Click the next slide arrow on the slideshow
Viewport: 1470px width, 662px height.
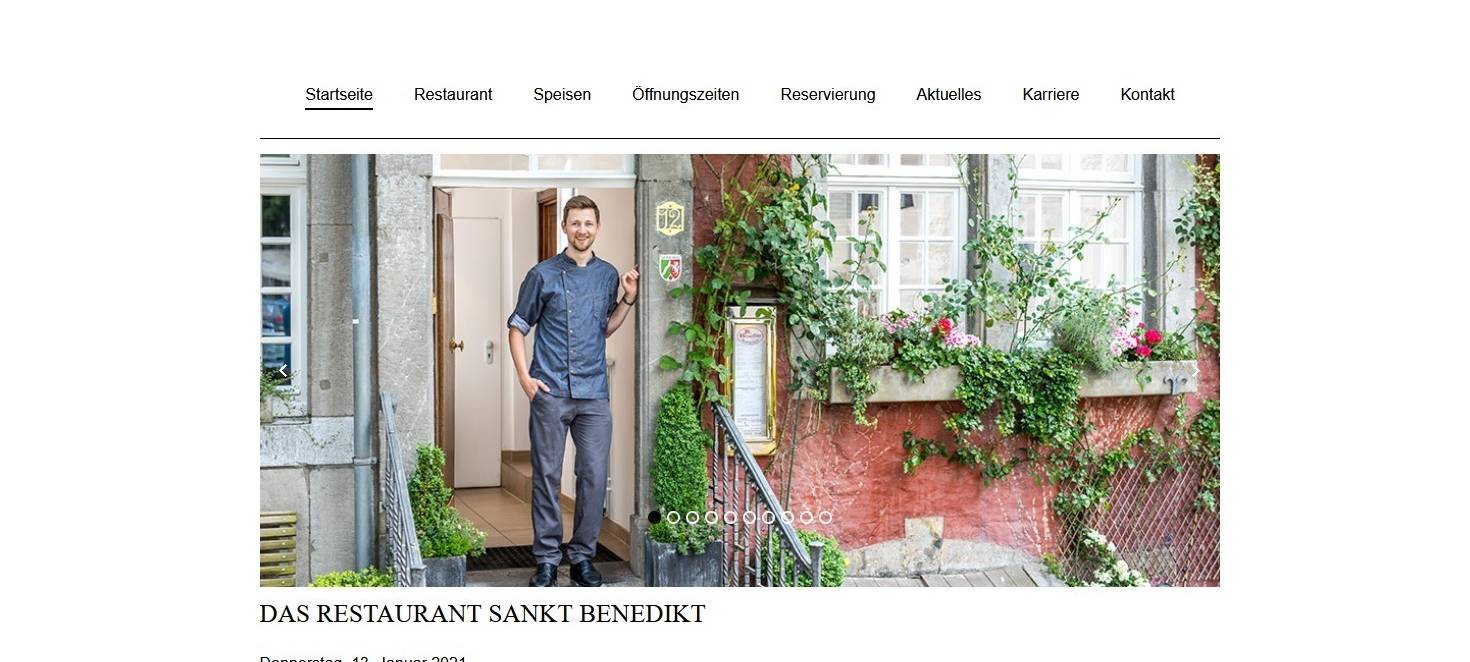tap(1195, 371)
